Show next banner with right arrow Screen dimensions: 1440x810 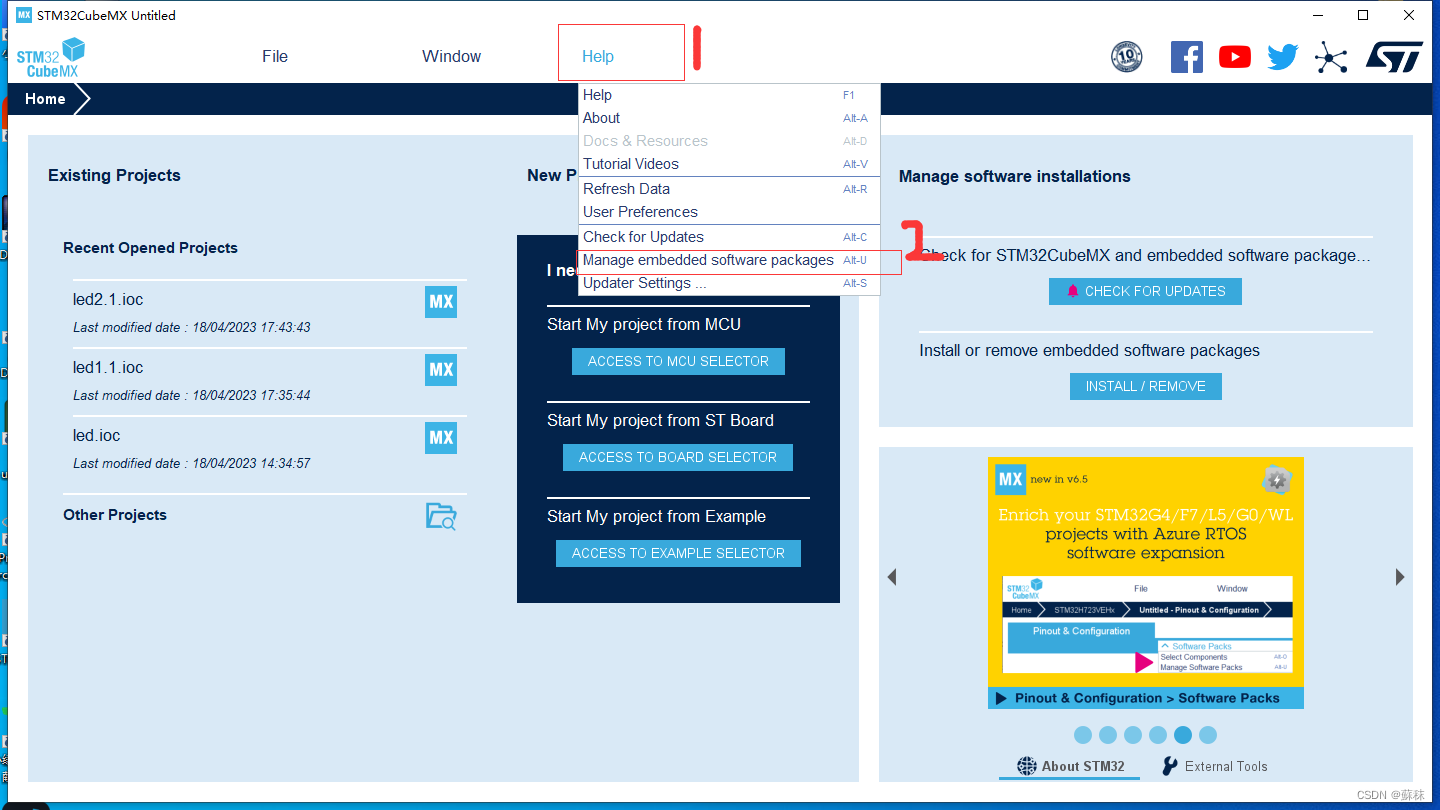click(1400, 577)
